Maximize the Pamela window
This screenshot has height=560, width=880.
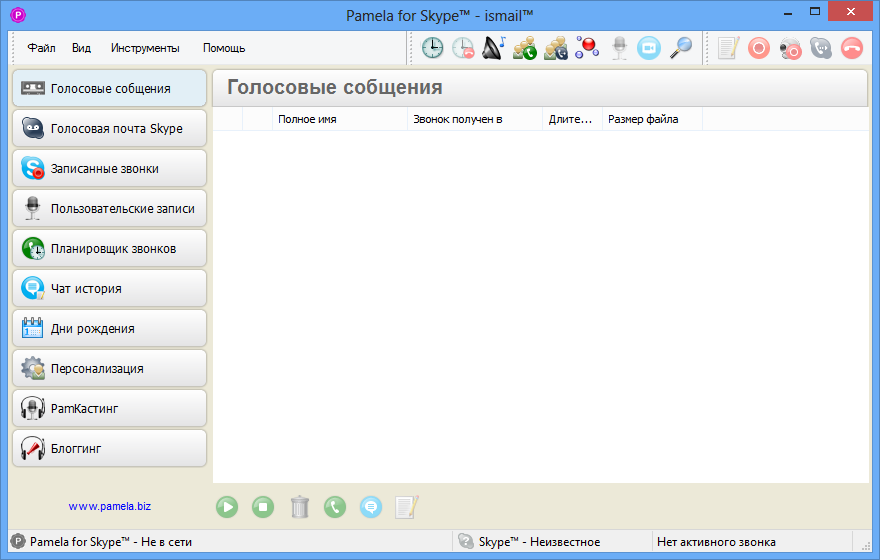[x=815, y=12]
